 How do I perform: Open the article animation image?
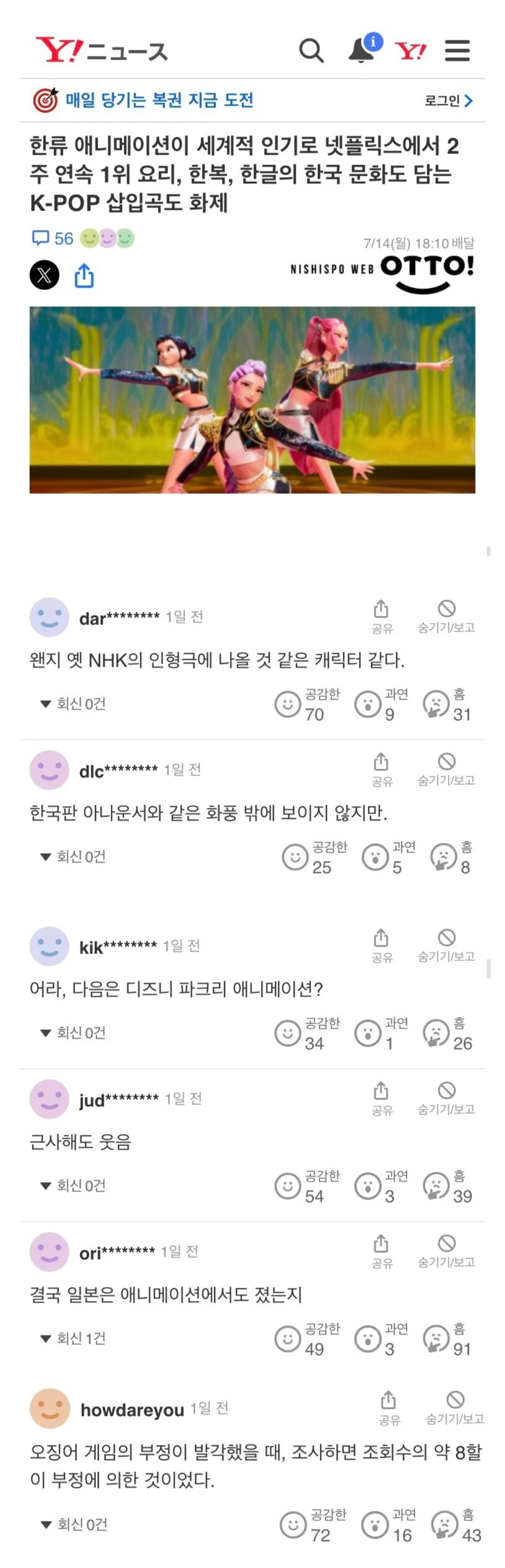[252, 400]
